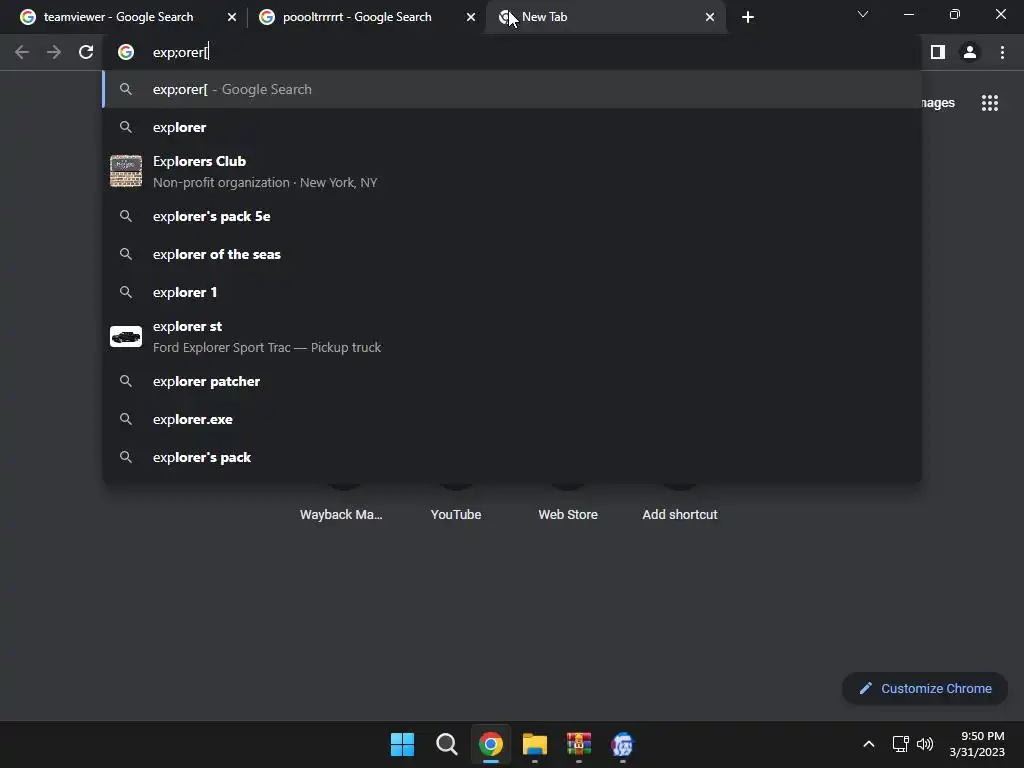Open the profile avatar icon

[x=970, y=52]
